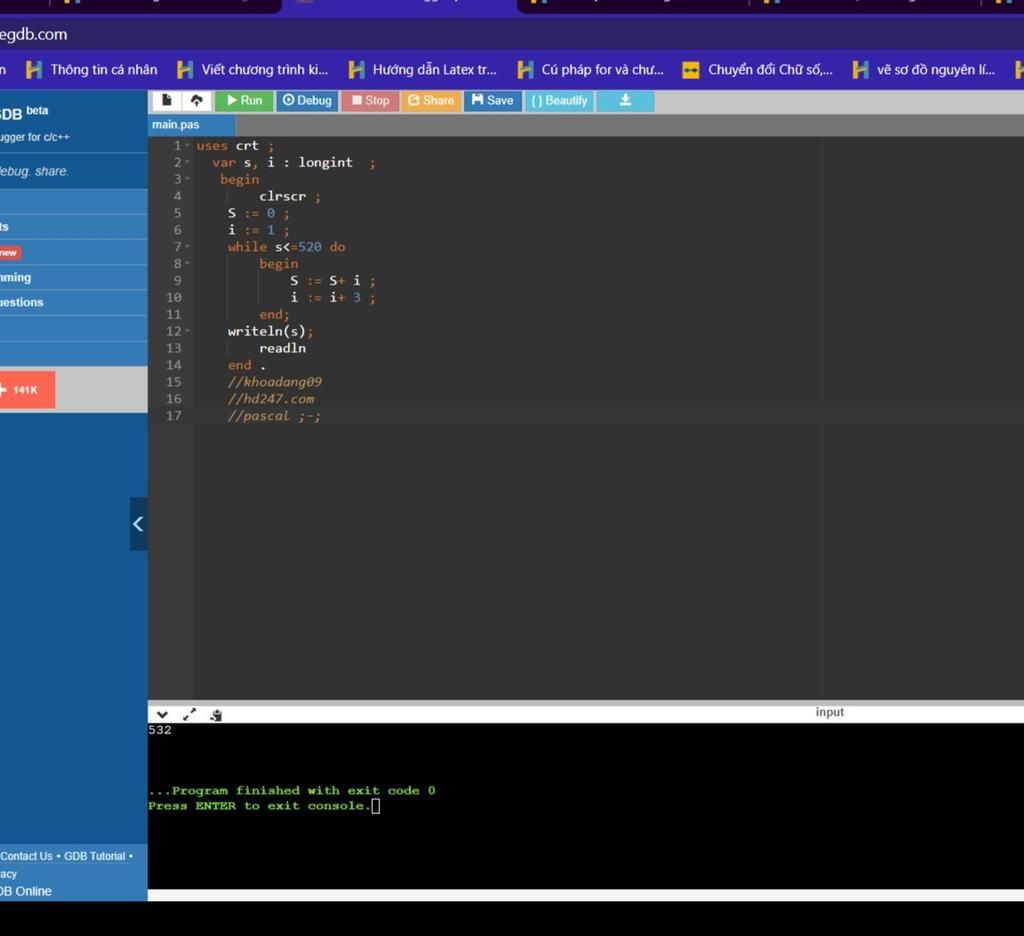The image size is (1024, 936).
Task: Open 'Cú pháp for và chư...' bookmark
Action: (591, 70)
